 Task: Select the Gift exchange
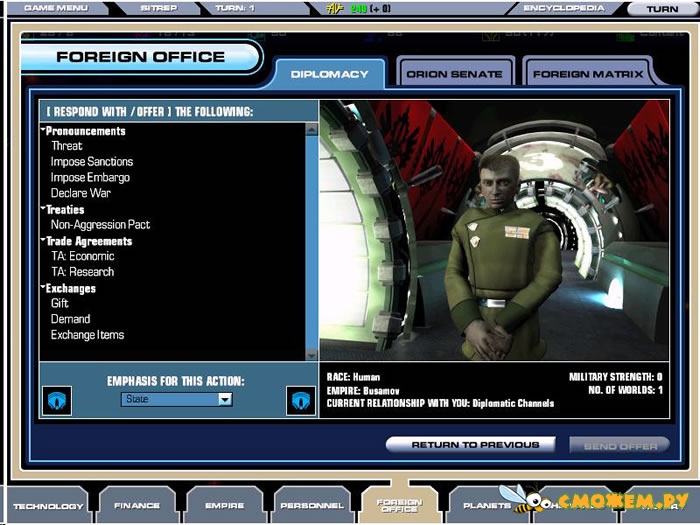click(x=60, y=303)
